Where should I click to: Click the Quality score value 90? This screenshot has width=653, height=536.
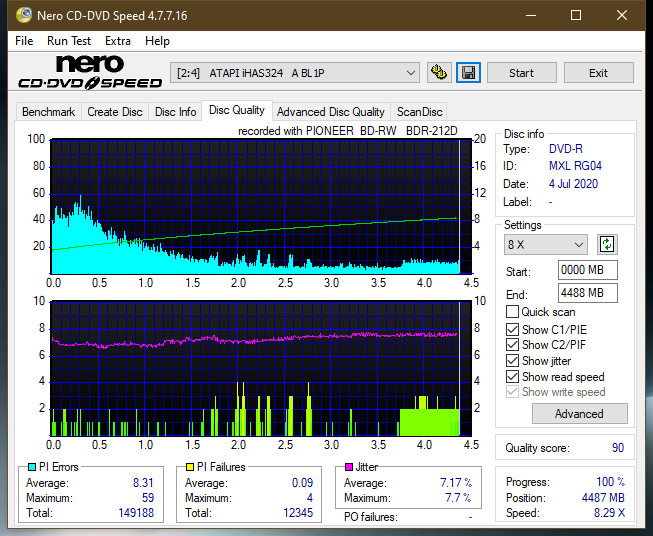pyautogui.click(x=618, y=448)
